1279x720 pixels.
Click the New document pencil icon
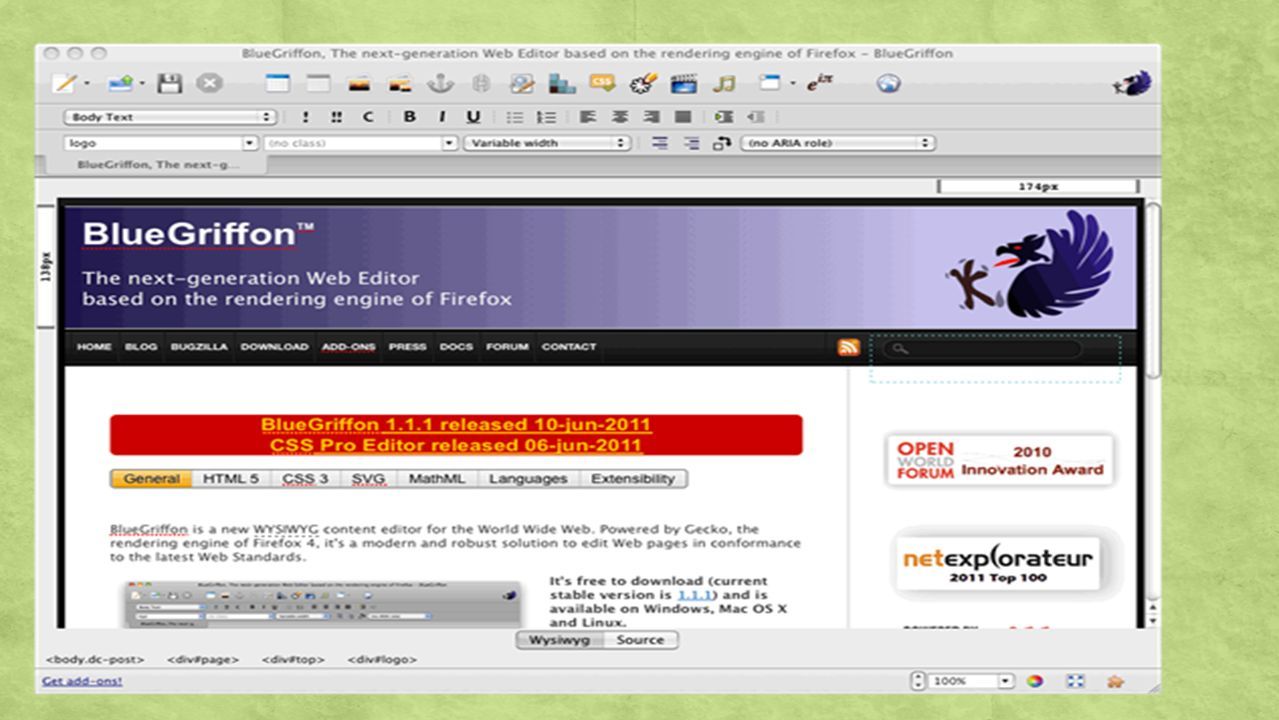pos(66,84)
